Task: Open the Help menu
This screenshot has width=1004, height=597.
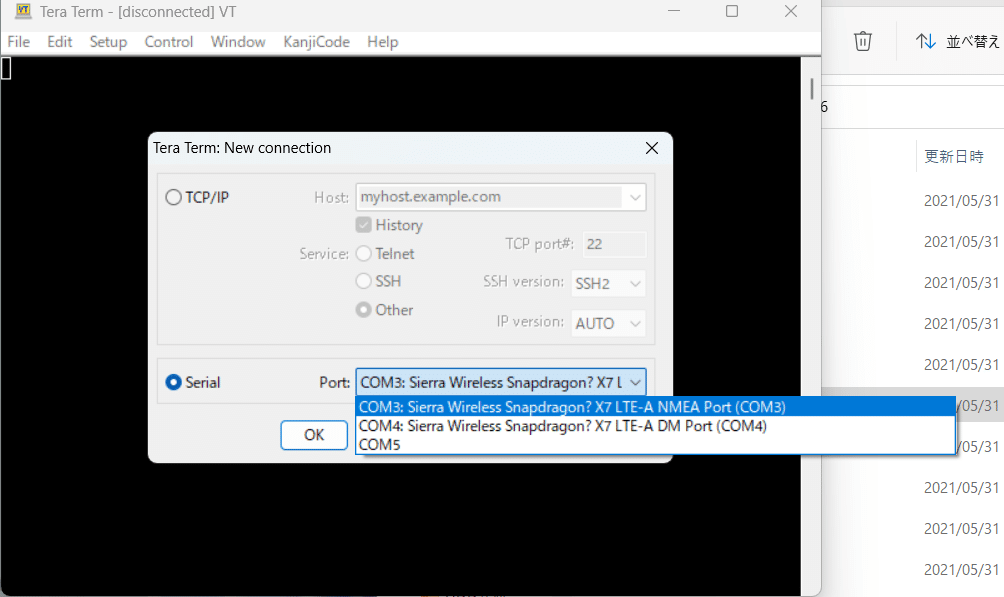Action: click(x=383, y=42)
